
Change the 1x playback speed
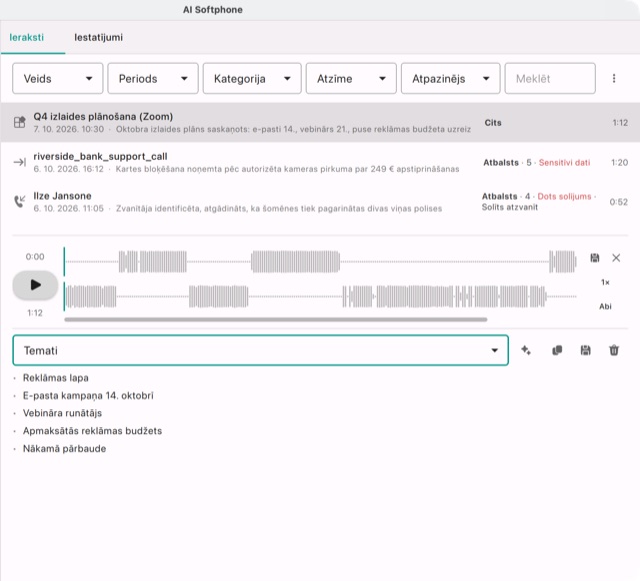605,282
